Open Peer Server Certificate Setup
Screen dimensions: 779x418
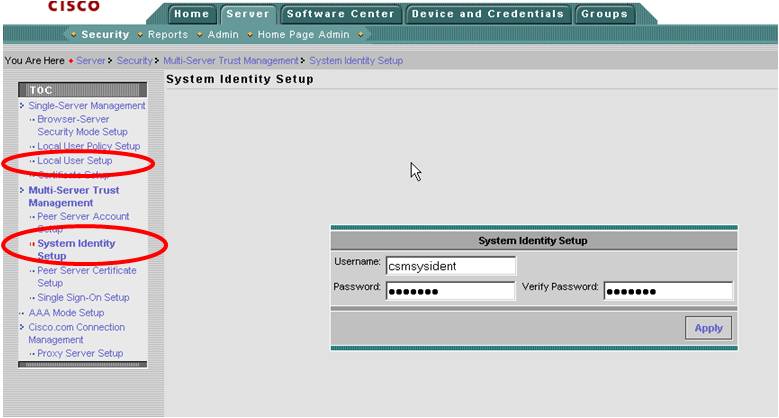point(86,276)
